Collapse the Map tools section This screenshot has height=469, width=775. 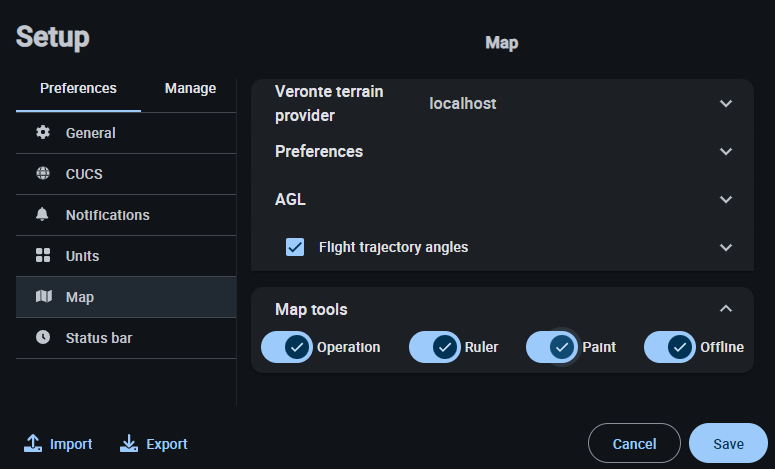726,309
